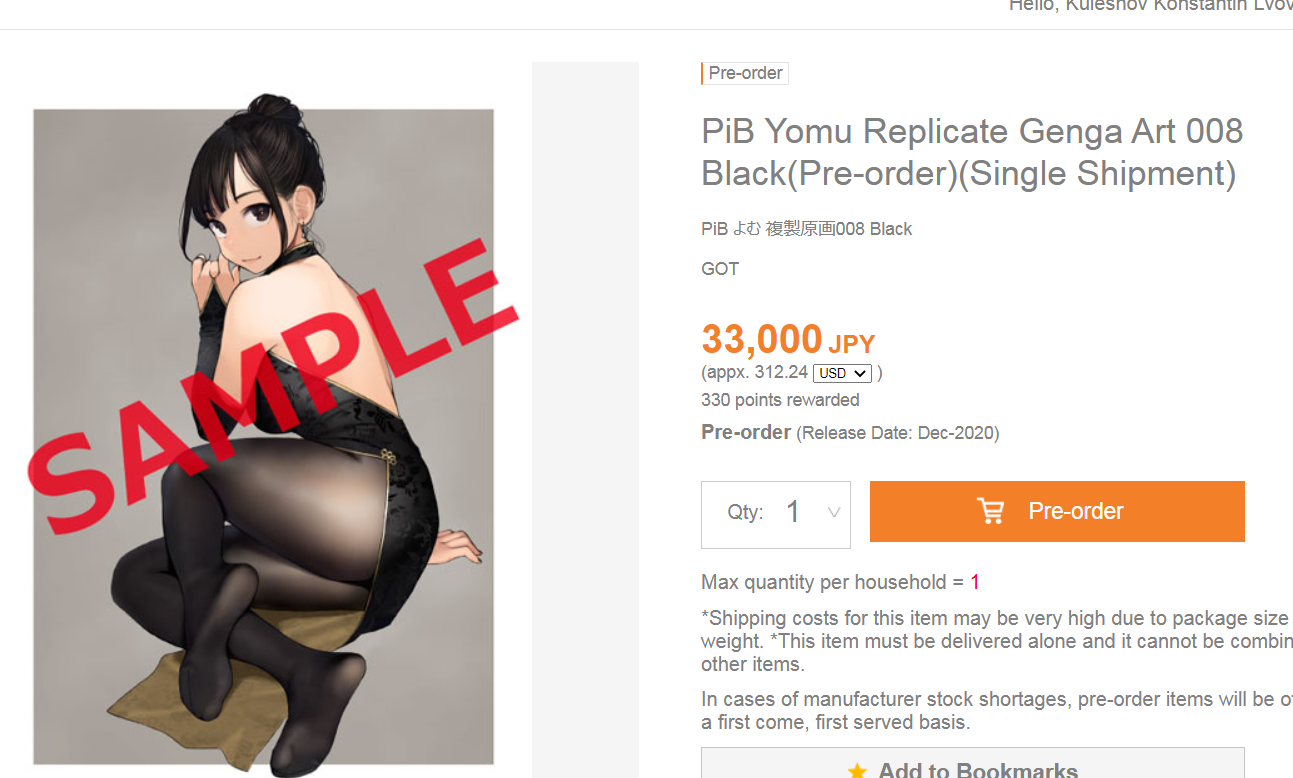This screenshot has width=1293, height=778.
Task: Click the 33,000 JPY price
Action: pyautogui.click(x=788, y=340)
